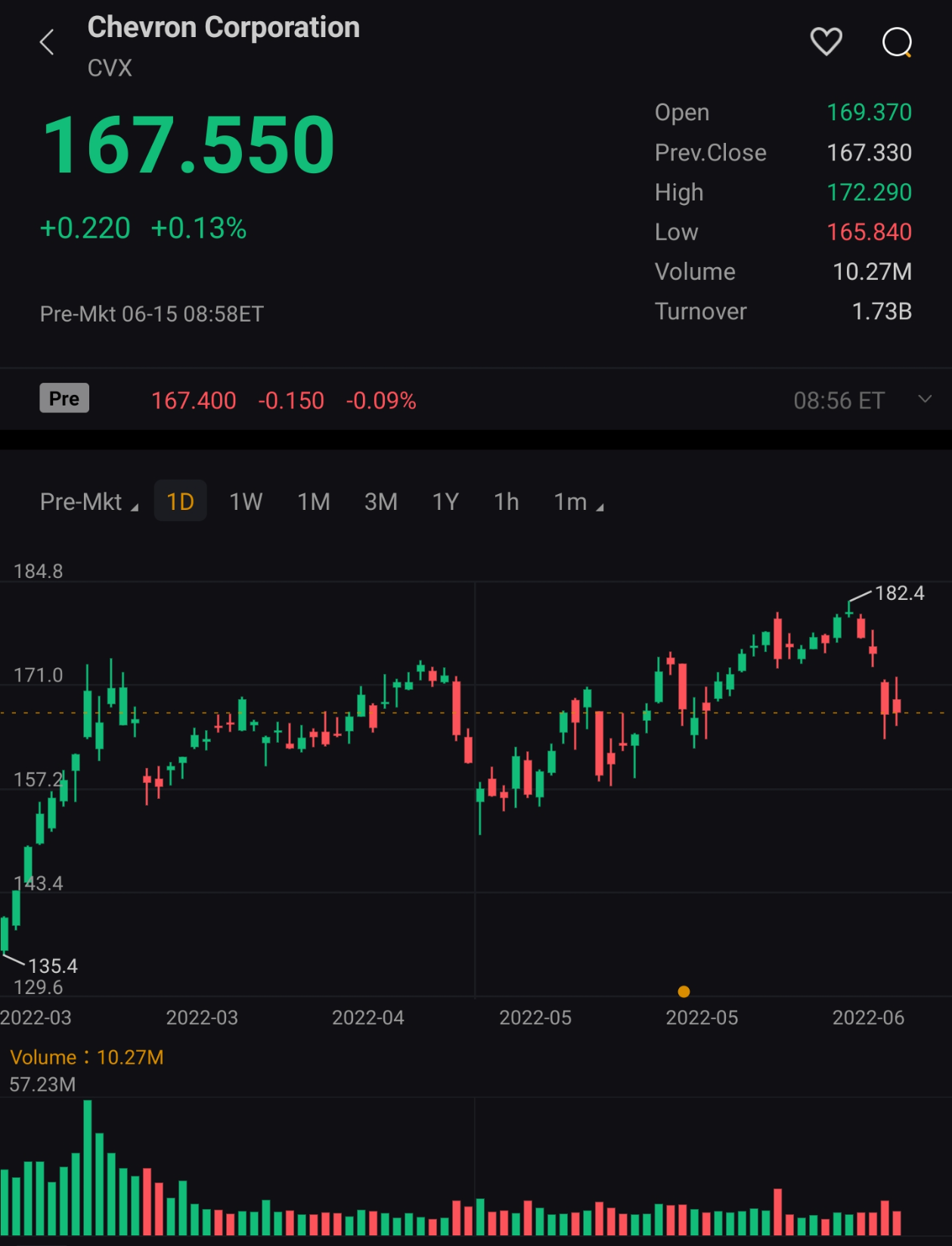952x1246 pixels.
Task: Expand the pre-market quote row chevron
Action: point(925,399)
